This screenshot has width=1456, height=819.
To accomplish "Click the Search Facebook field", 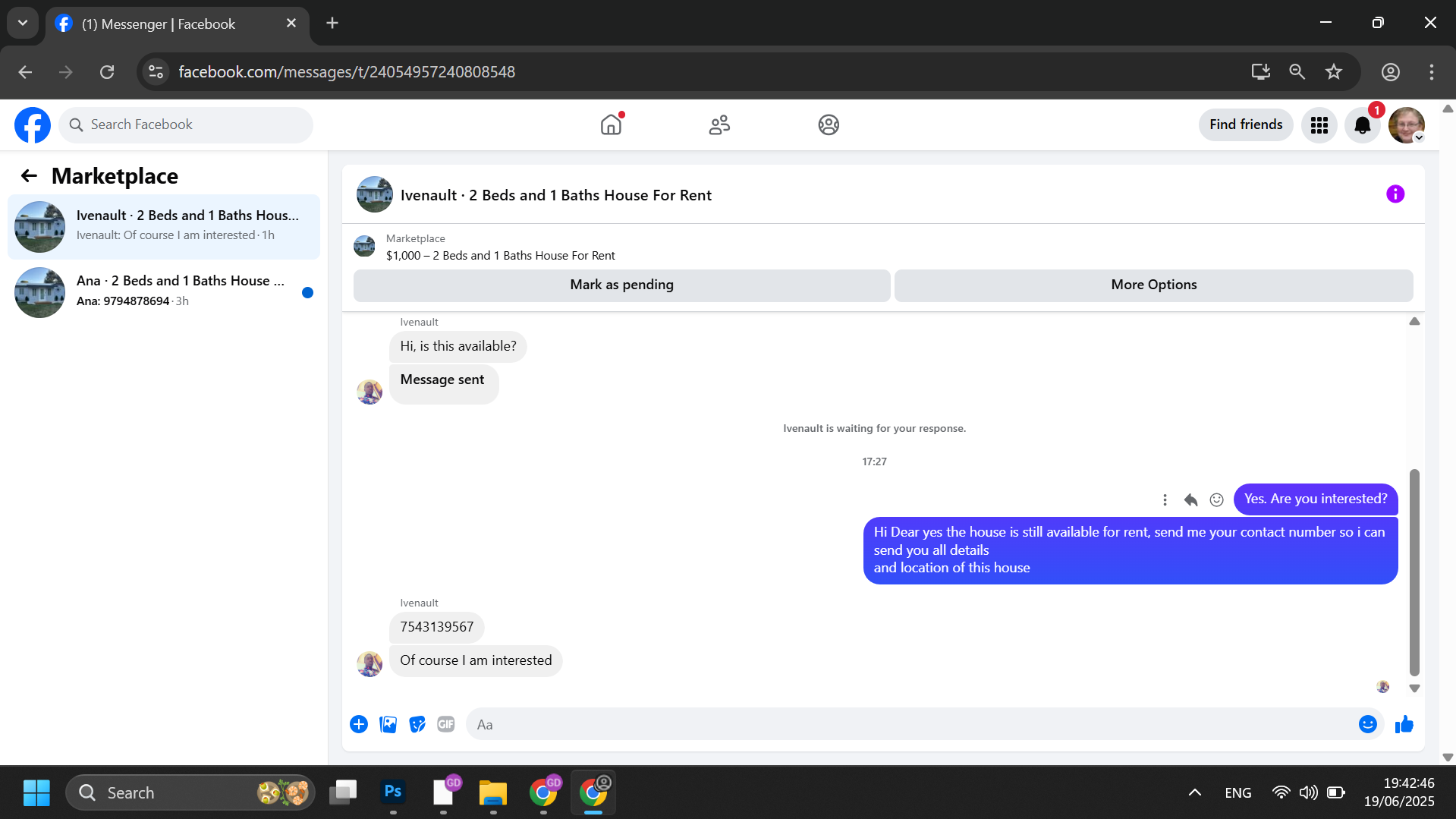I will point(186,124).
